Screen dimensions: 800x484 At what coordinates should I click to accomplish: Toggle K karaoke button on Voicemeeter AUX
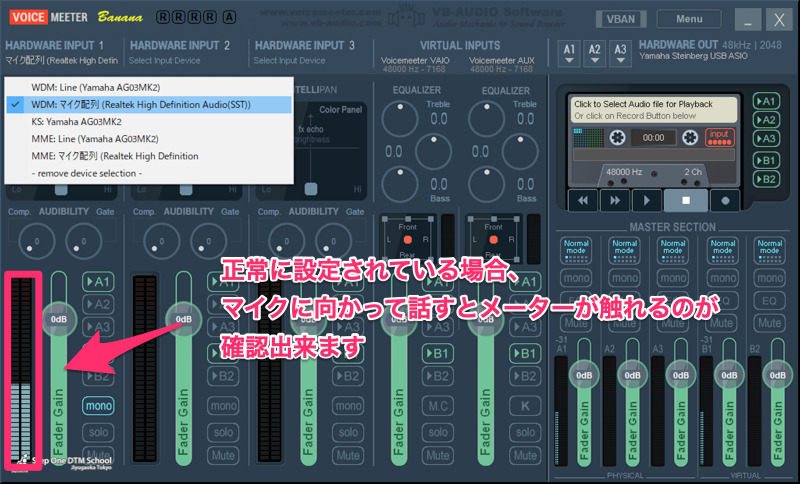pos(525,406)
